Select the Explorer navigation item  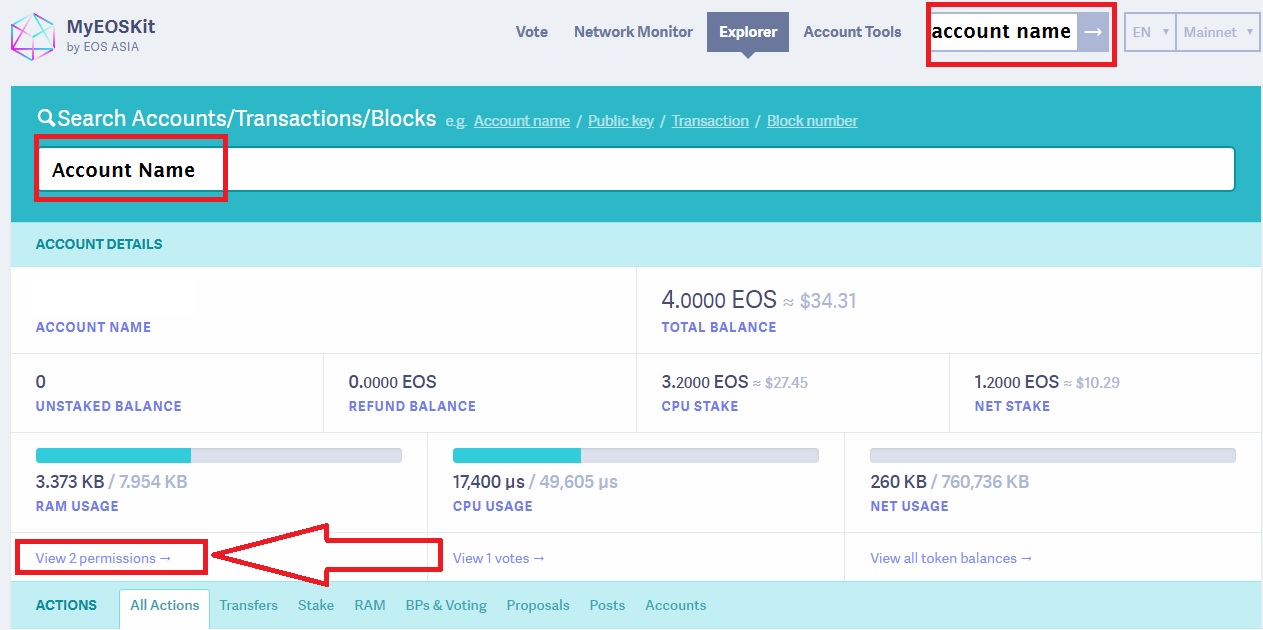(x=748, y=32)
